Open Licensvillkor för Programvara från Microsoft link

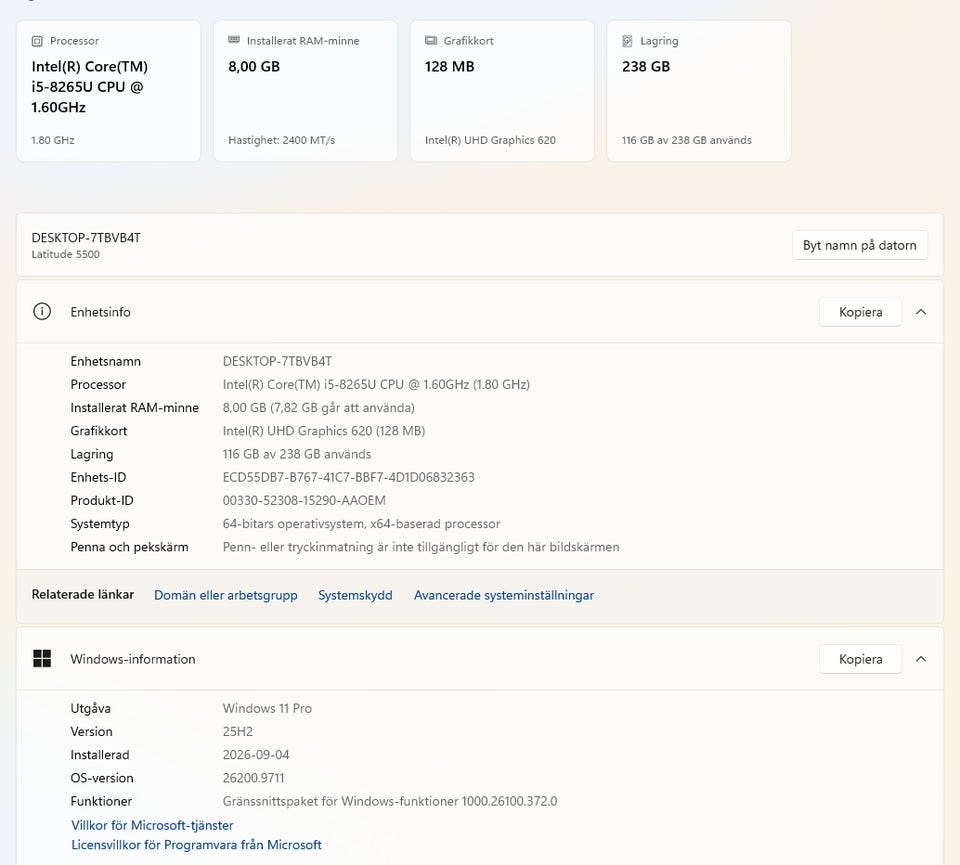197,845
